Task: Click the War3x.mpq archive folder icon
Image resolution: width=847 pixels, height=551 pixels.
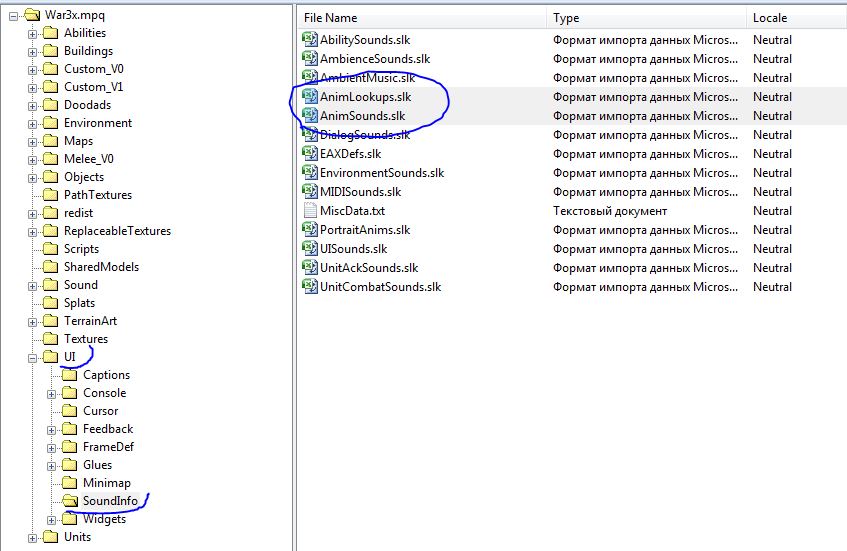Action: (x=32, y=15)
